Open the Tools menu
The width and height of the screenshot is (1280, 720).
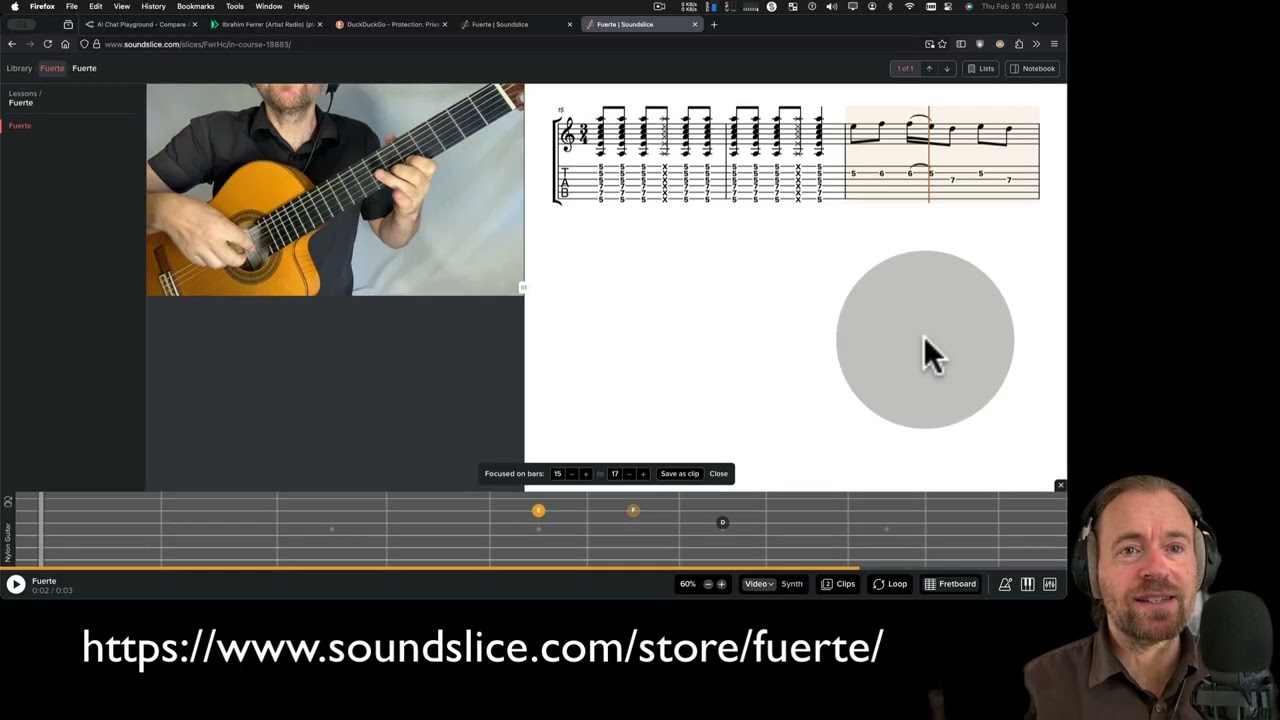pos(235,6)
